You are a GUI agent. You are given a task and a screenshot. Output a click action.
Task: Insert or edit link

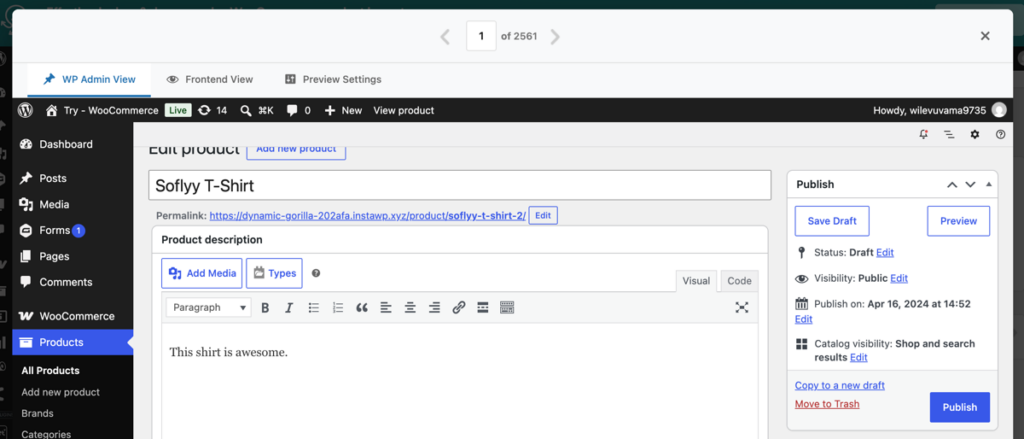[x=458, y=308]
